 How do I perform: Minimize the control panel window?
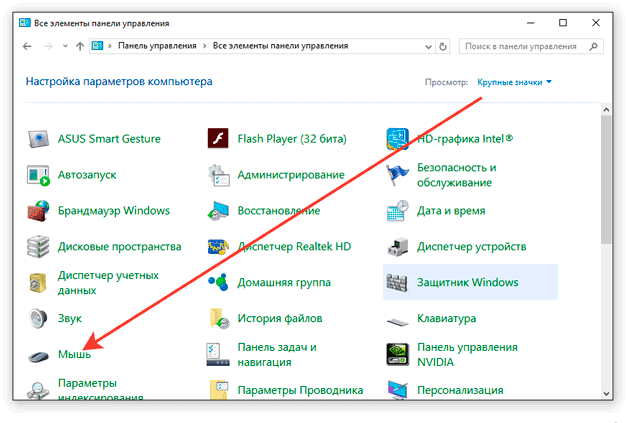pyautogui.click(x=531, y=23)
